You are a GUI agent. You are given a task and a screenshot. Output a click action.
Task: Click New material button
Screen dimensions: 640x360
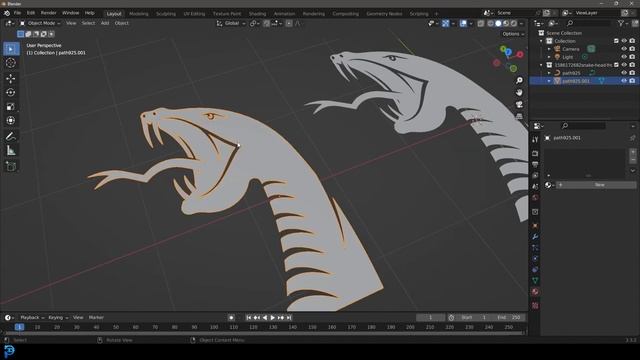(x=596, y=185)
